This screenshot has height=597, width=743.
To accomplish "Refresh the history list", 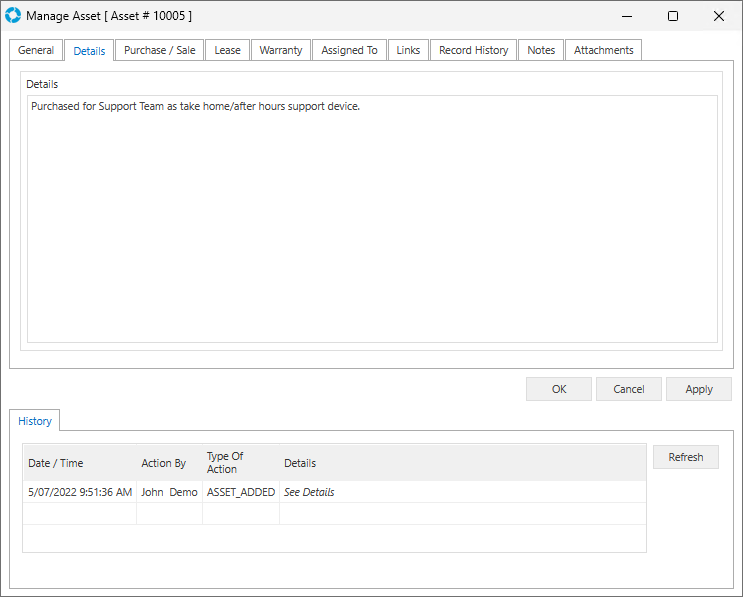I will (685, 457).
